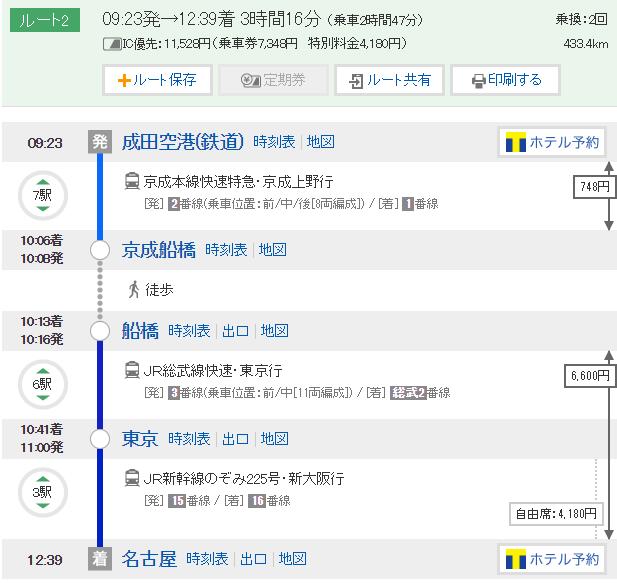This screenshot has height=583, width=617.
Task: Click the JR総武線快速・東京行 text
Action: (x=213, y=371)
